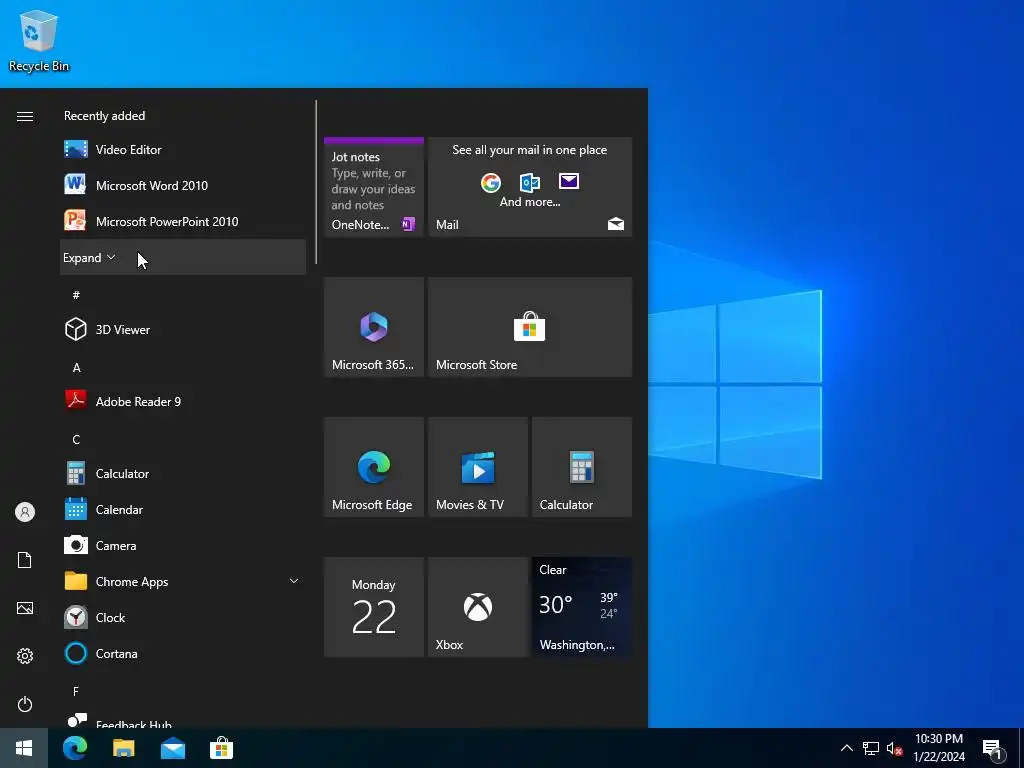The image size is (1024, 768).
Task: Click the app list scrollbar
Action: click(x=316, y=182)
